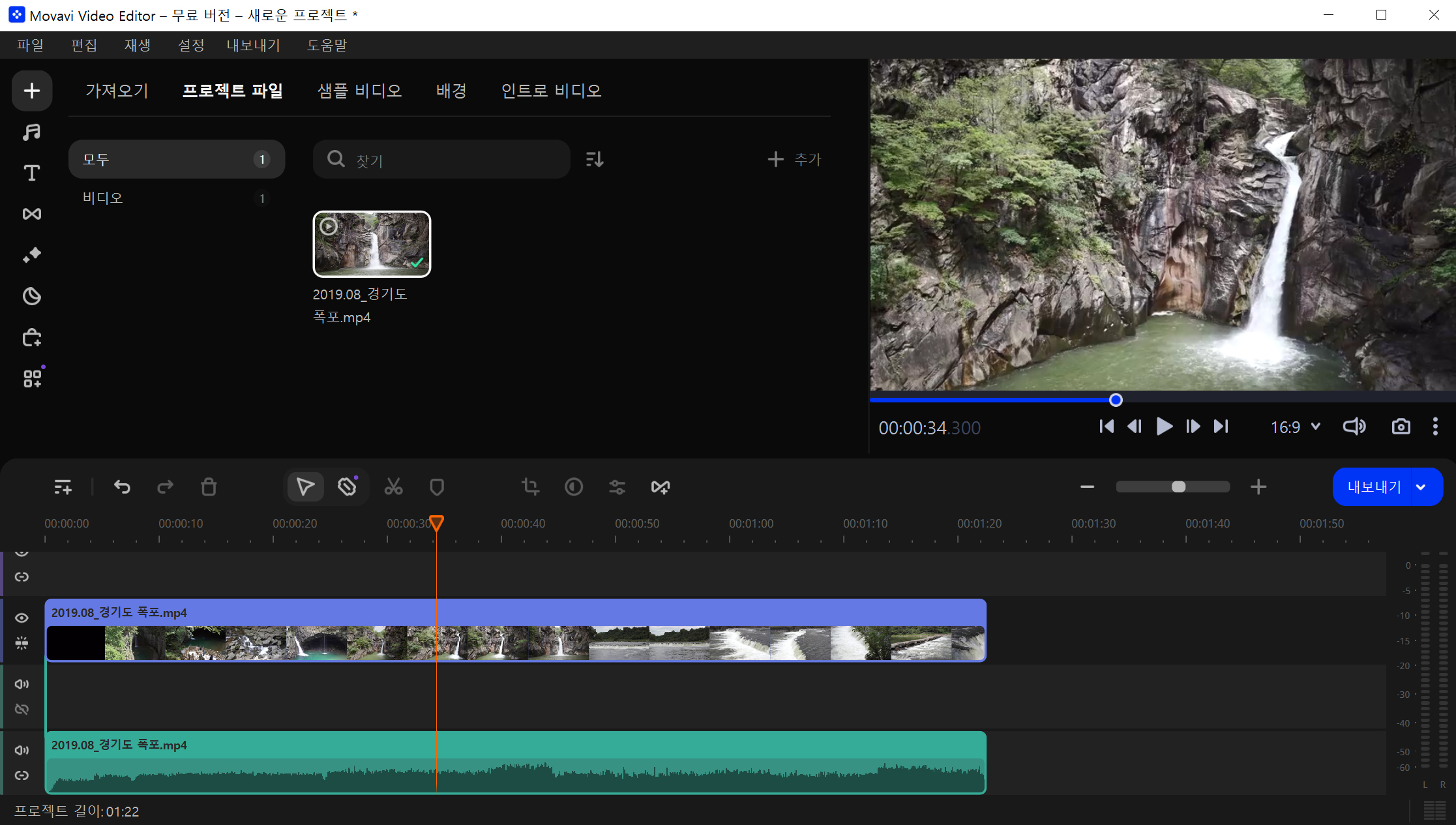Open the Titles (T) sidebar panel
The image size is (1456, 825).
point(31,173)
